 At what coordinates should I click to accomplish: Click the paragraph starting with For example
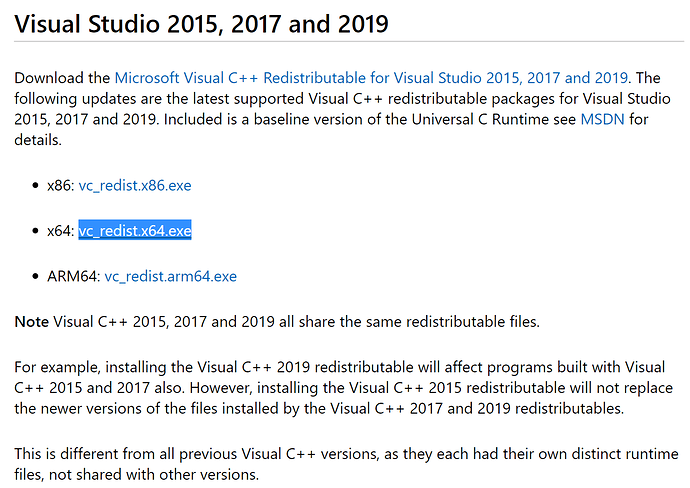tap(340, 386)
